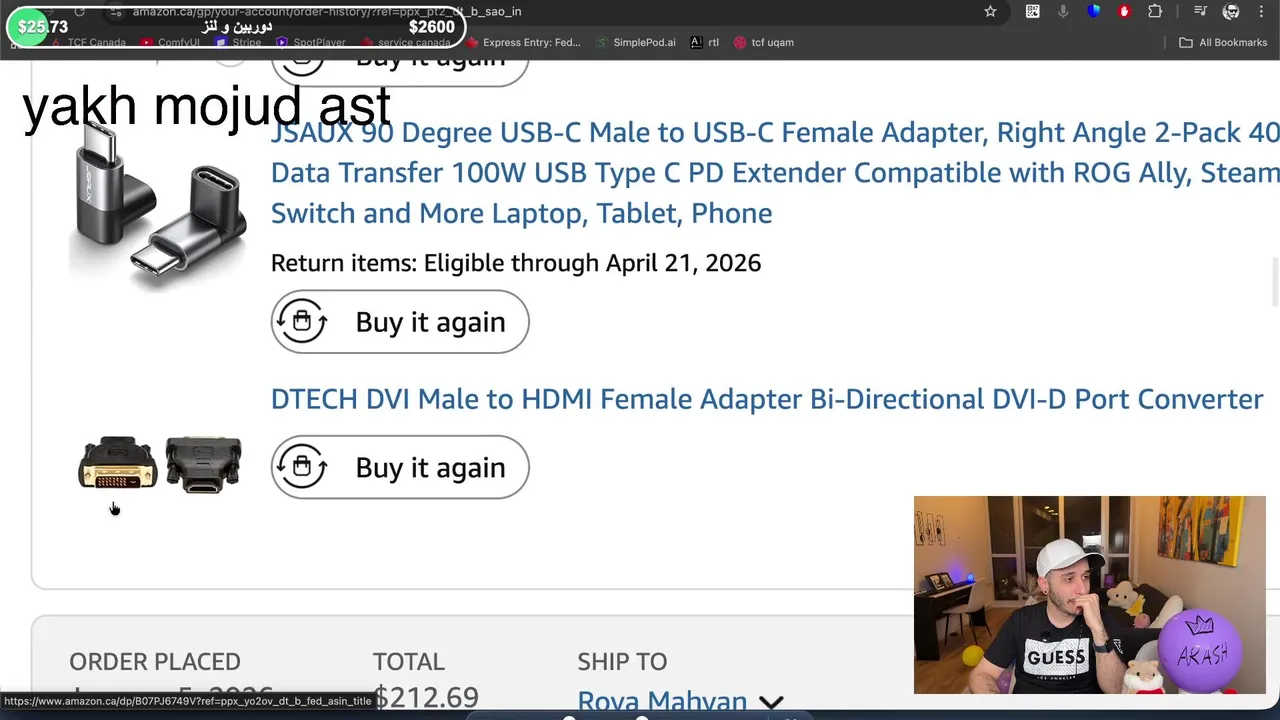
Task: Open the DTECH DVI adapter product thumbnail
Action: [x=160, y=465]
